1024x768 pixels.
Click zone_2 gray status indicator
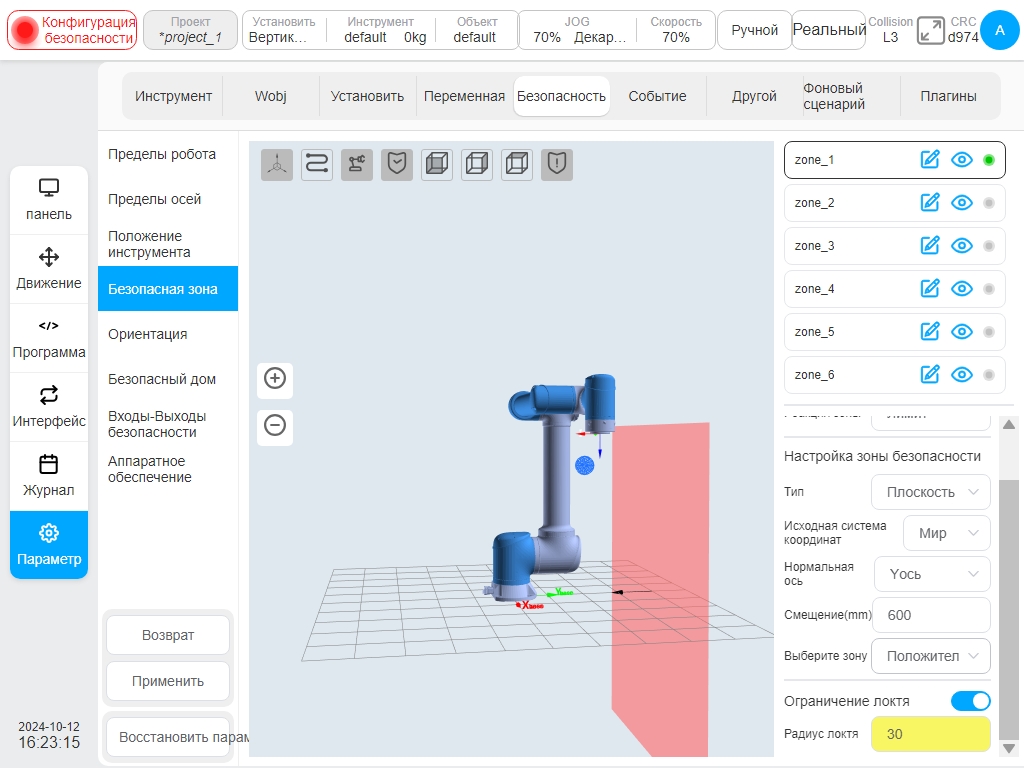point(989,203)
